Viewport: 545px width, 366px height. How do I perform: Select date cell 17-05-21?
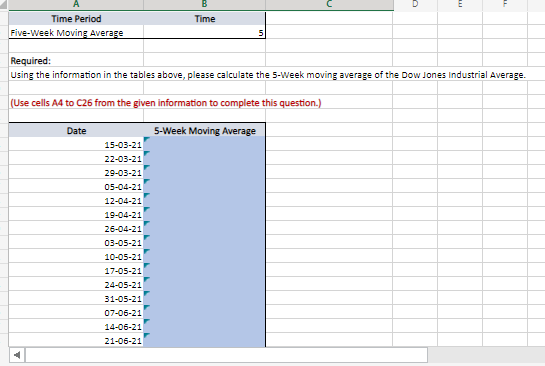pos(76,270)
